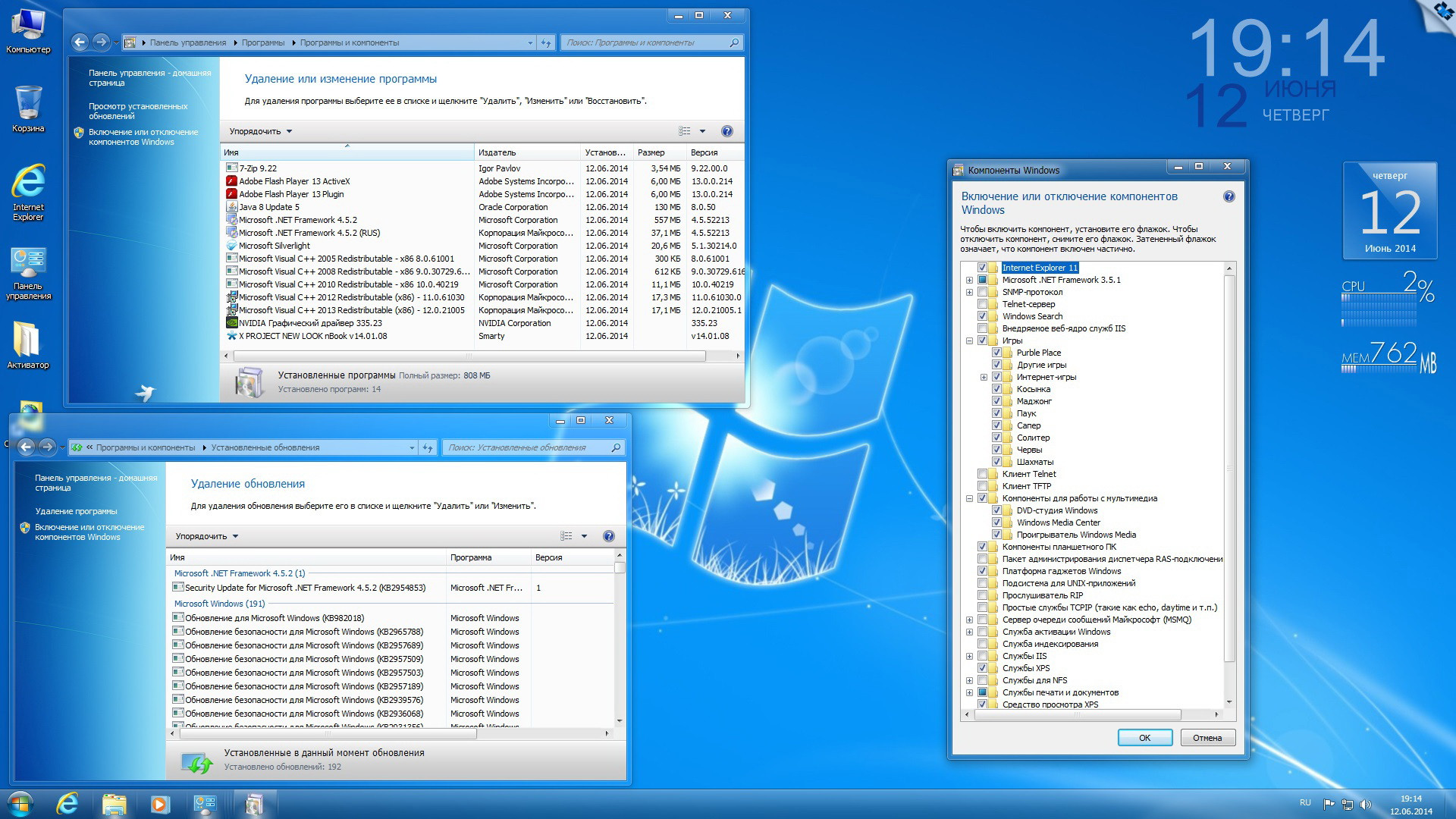
Task: Click Упорядочить dropdown in programs list
Action: 258,131
